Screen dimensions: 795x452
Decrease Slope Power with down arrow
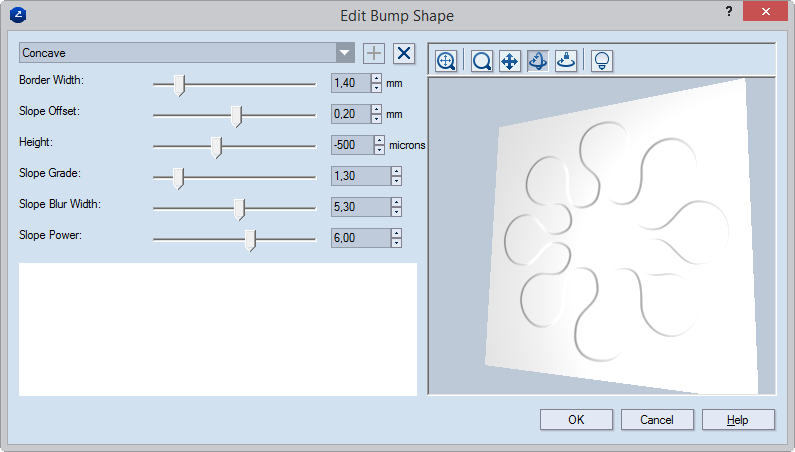[x=396, y=242]
